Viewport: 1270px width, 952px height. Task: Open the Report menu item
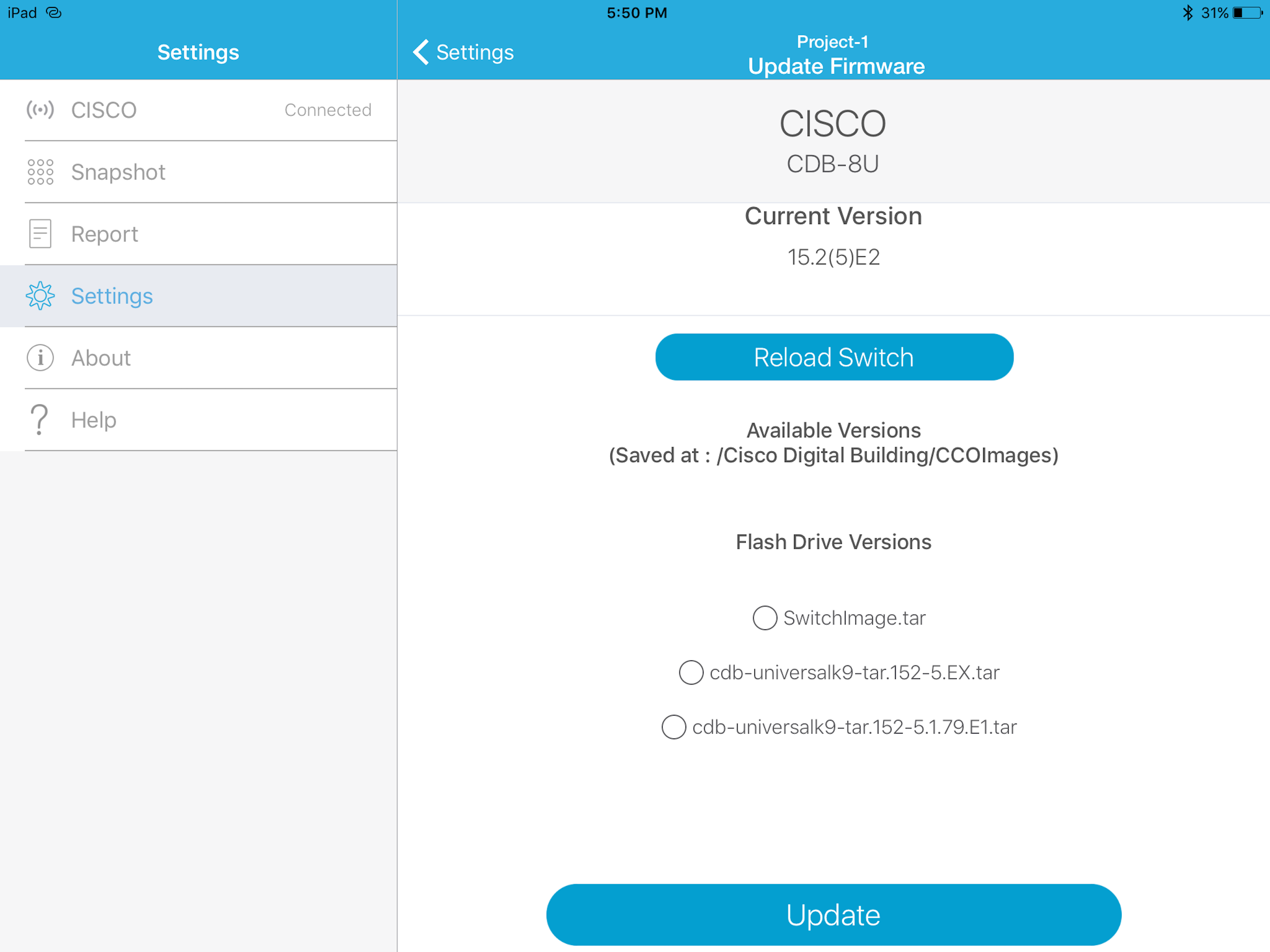(x=105, y=234)
